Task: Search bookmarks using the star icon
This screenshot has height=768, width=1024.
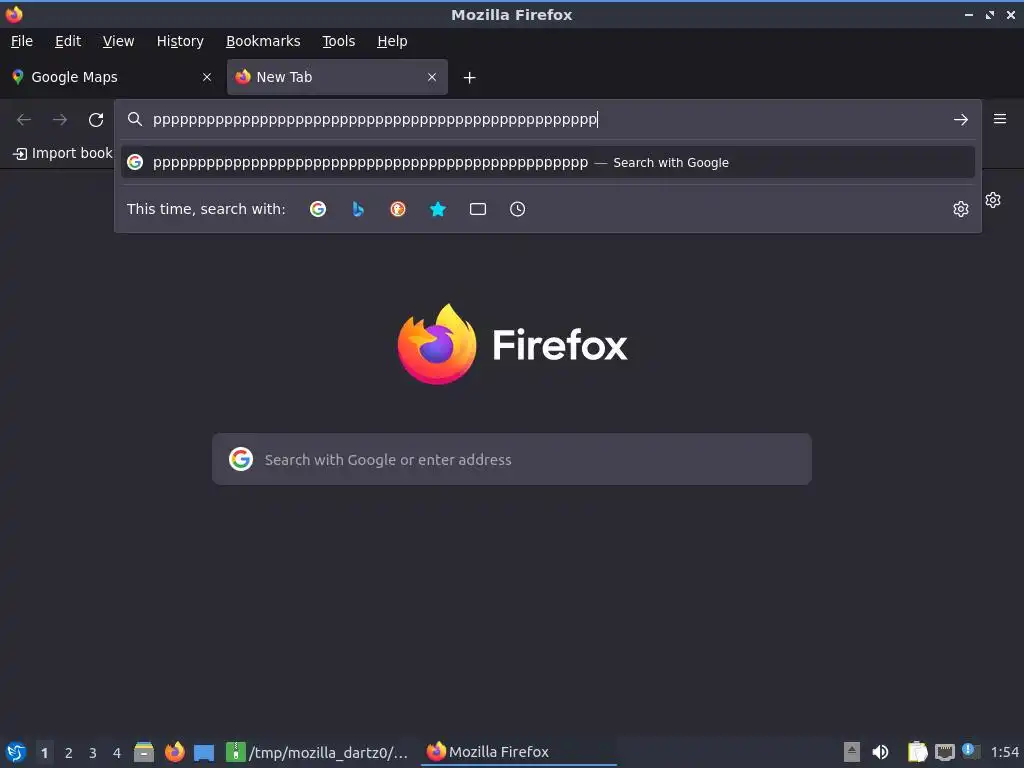Action: click(x=438, y=209)
